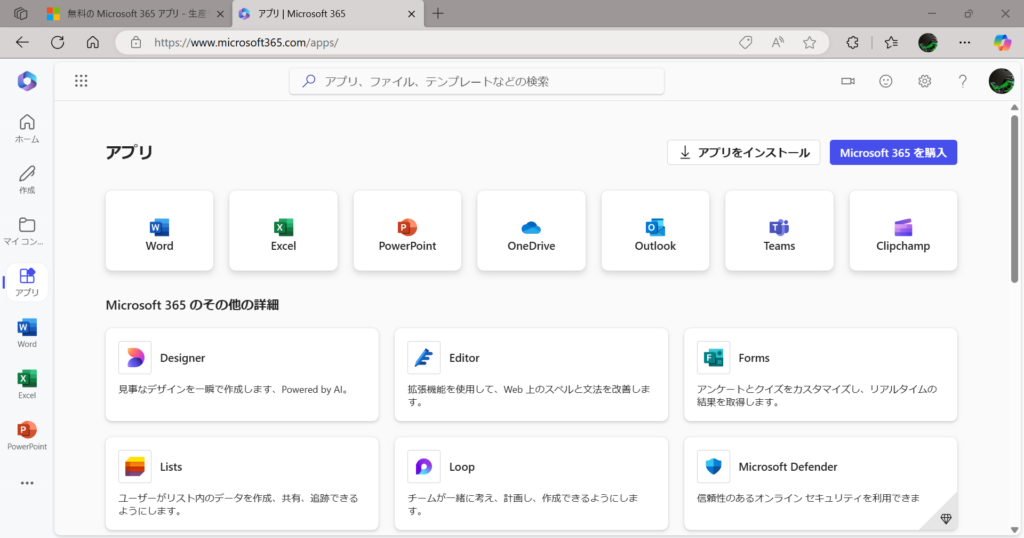This screenshot has height=538, width=1024.
Task: Close the アプリ | Microsoft 365 browser tab
Action: point(411,14)
